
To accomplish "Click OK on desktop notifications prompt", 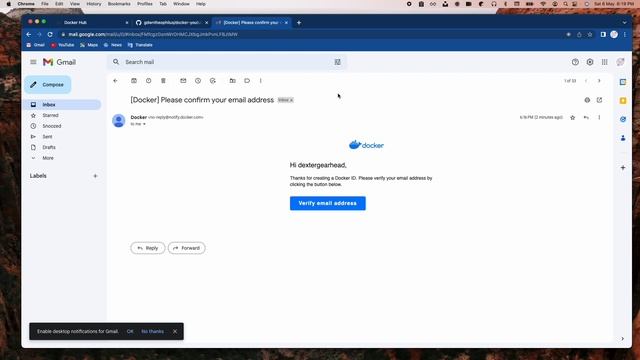I will click(130, 331).
